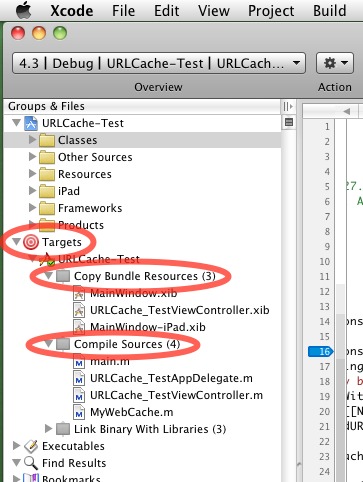Click the Resources folder icon

coord(47,174)
